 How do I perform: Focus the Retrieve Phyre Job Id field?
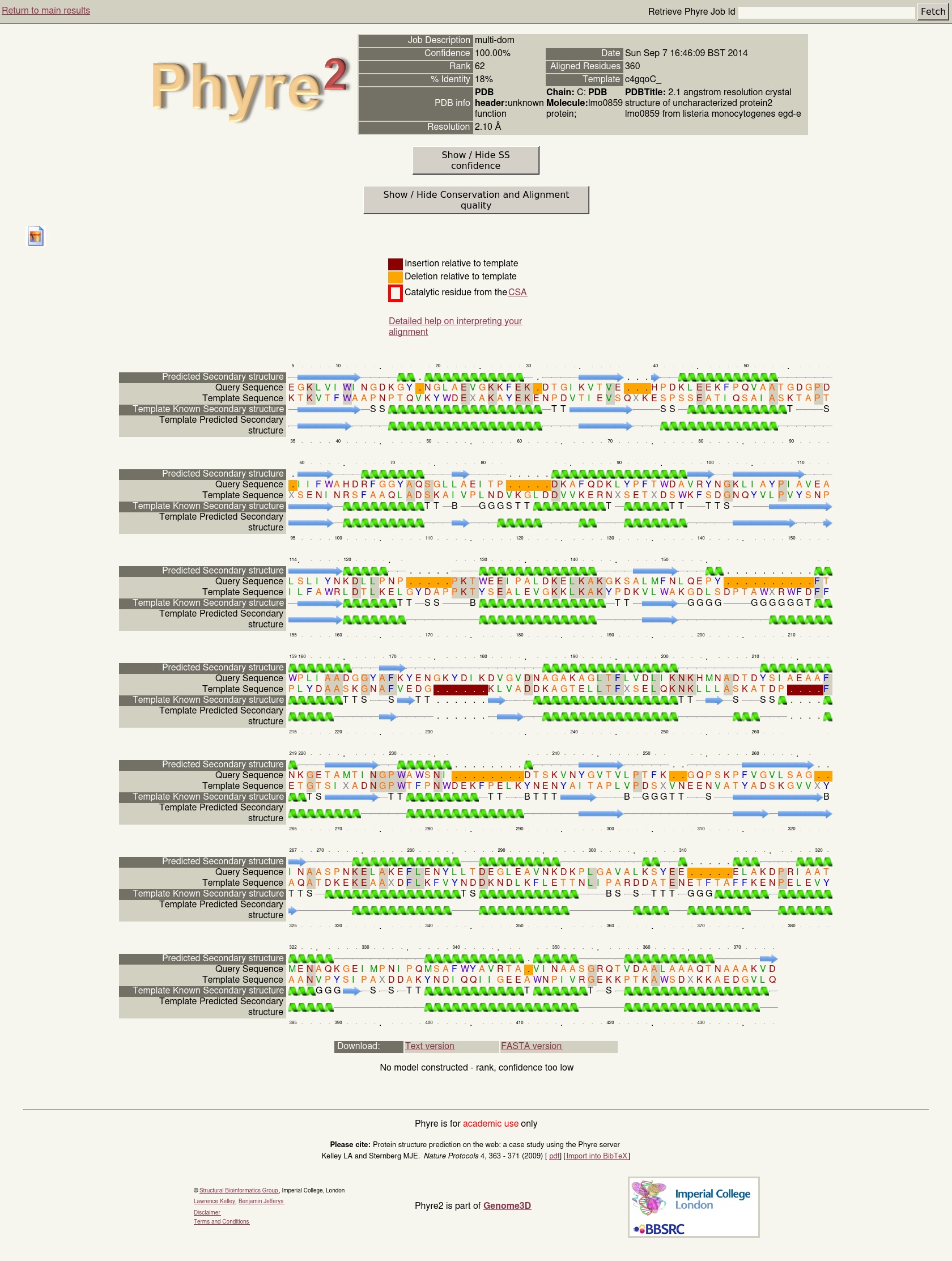point(826,12)
